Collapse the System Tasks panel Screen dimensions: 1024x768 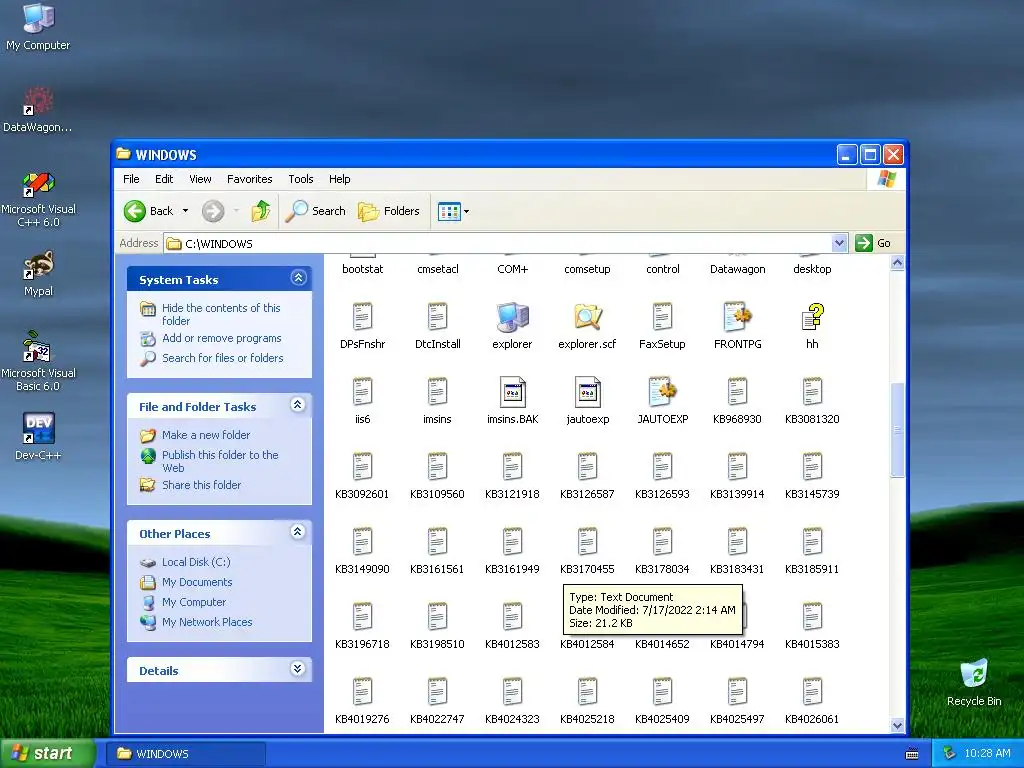tap(298, 278)
